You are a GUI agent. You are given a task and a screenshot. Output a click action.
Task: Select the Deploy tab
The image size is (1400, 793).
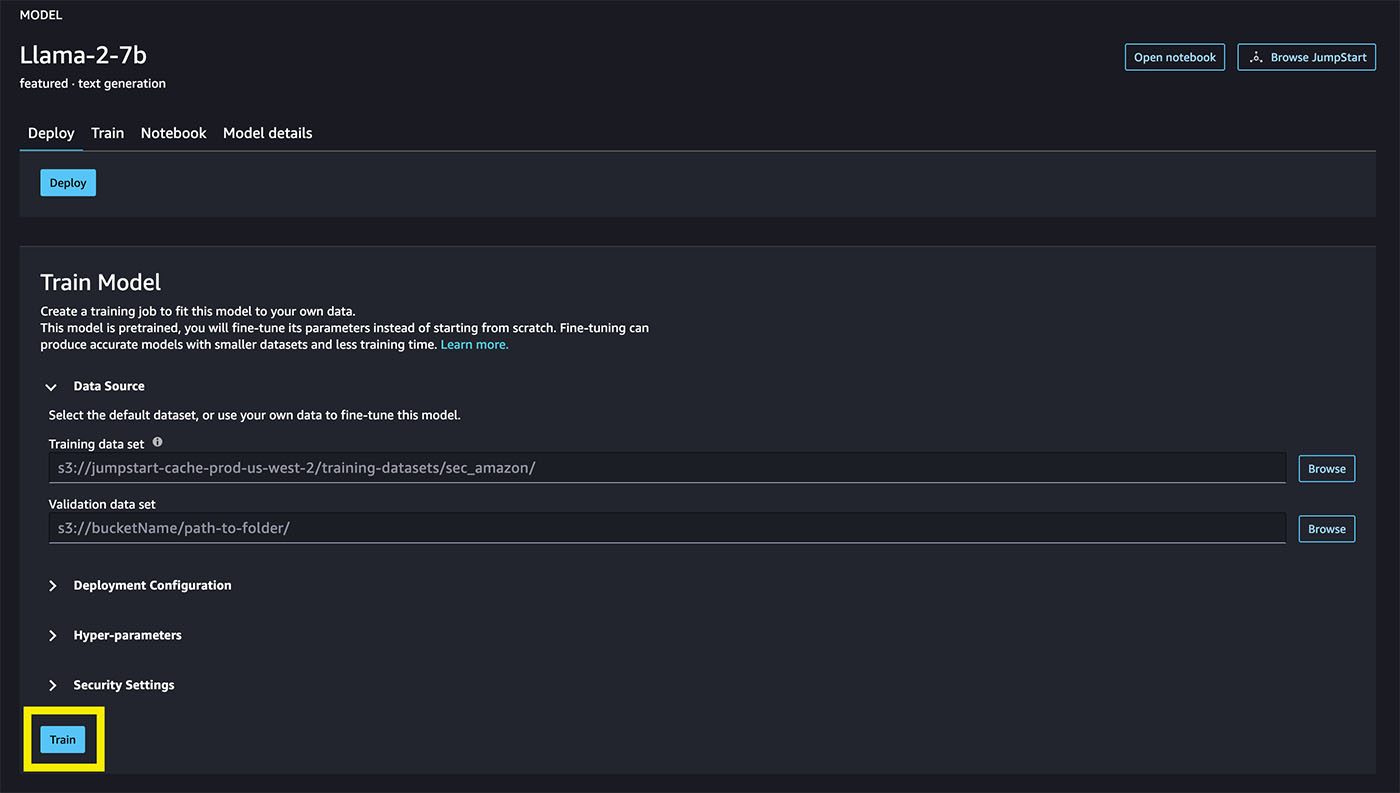pyautogui.click(x=51, y=133)
